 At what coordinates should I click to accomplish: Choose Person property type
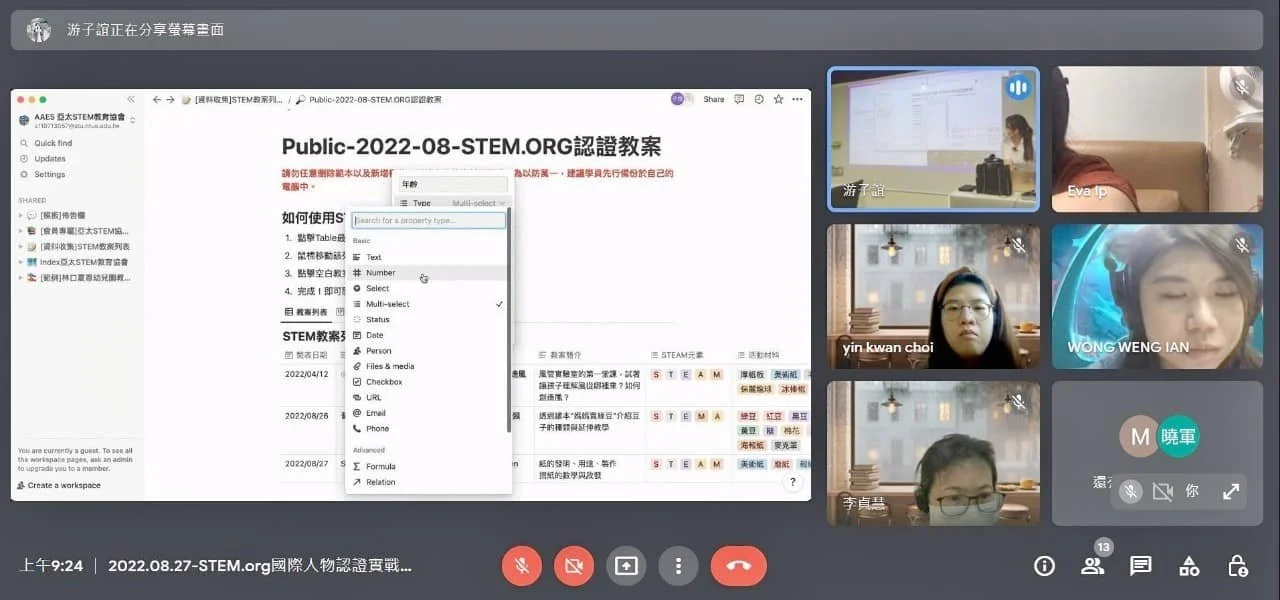428,351
